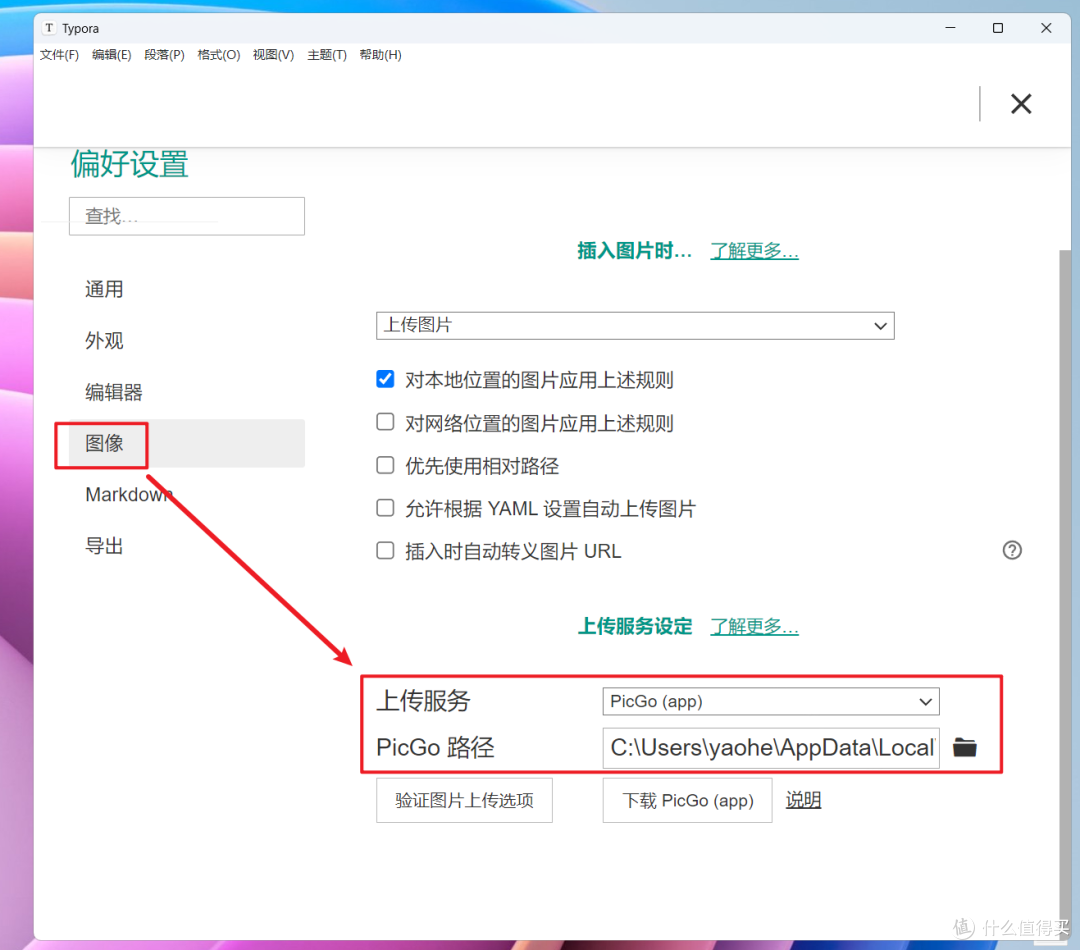Screen dimensions: 1080x950
Task: Open the 格式(O) menu
Action: click(218, 55)
